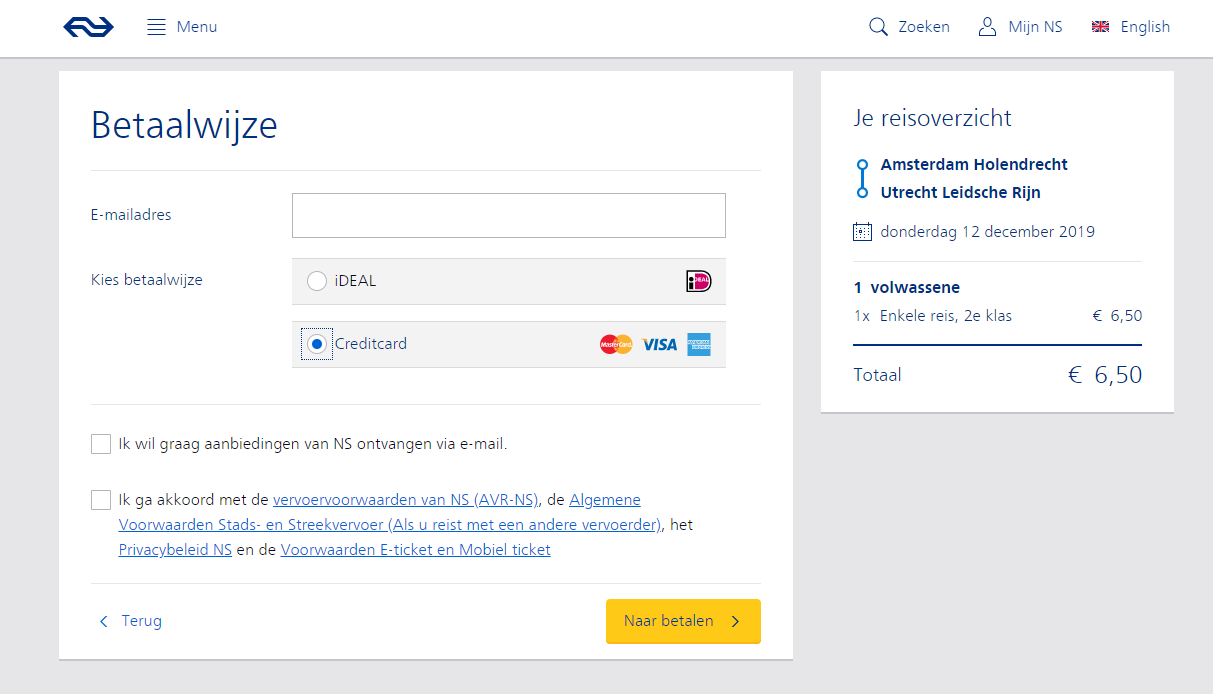Viewport: 1213px width, 694px height.
Task: Click the Zoeken search magnifier icon
Action: [x=878, y=27]
